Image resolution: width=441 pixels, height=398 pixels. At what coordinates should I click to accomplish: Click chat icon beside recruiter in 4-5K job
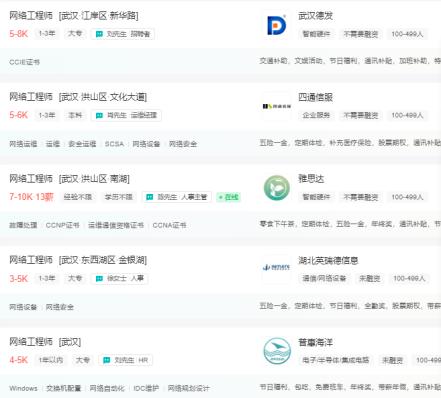click(x=106, y=360)
